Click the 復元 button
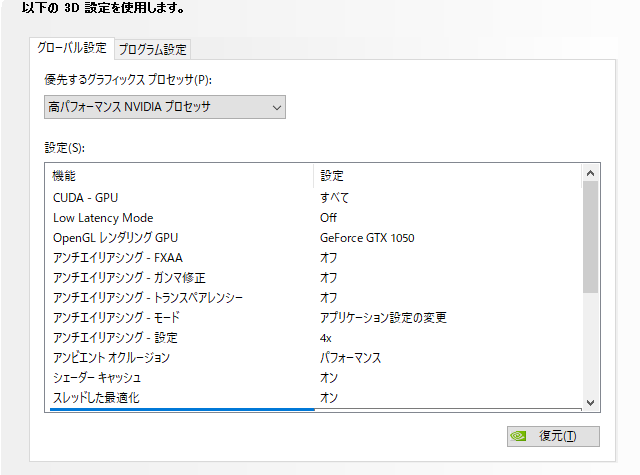Viewport: 640px width, 475px height. [553, 436]
